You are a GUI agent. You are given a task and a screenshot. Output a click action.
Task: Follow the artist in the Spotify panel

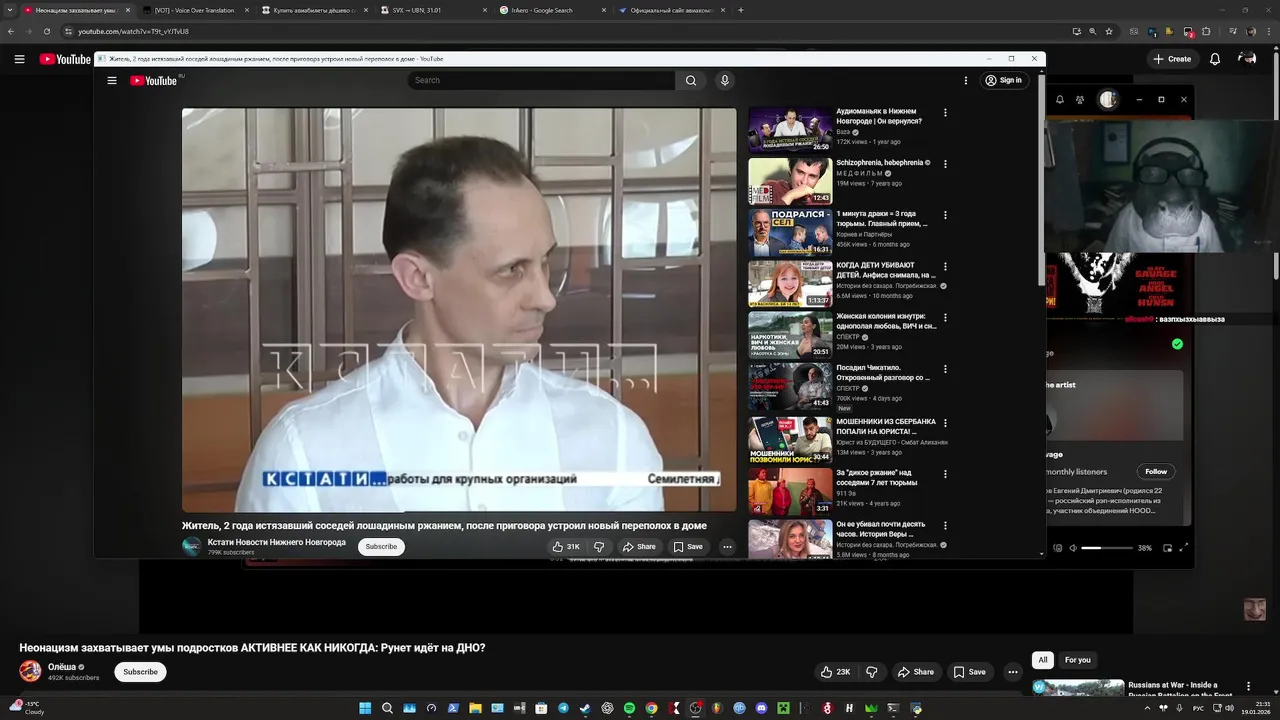click(1156, 471)
